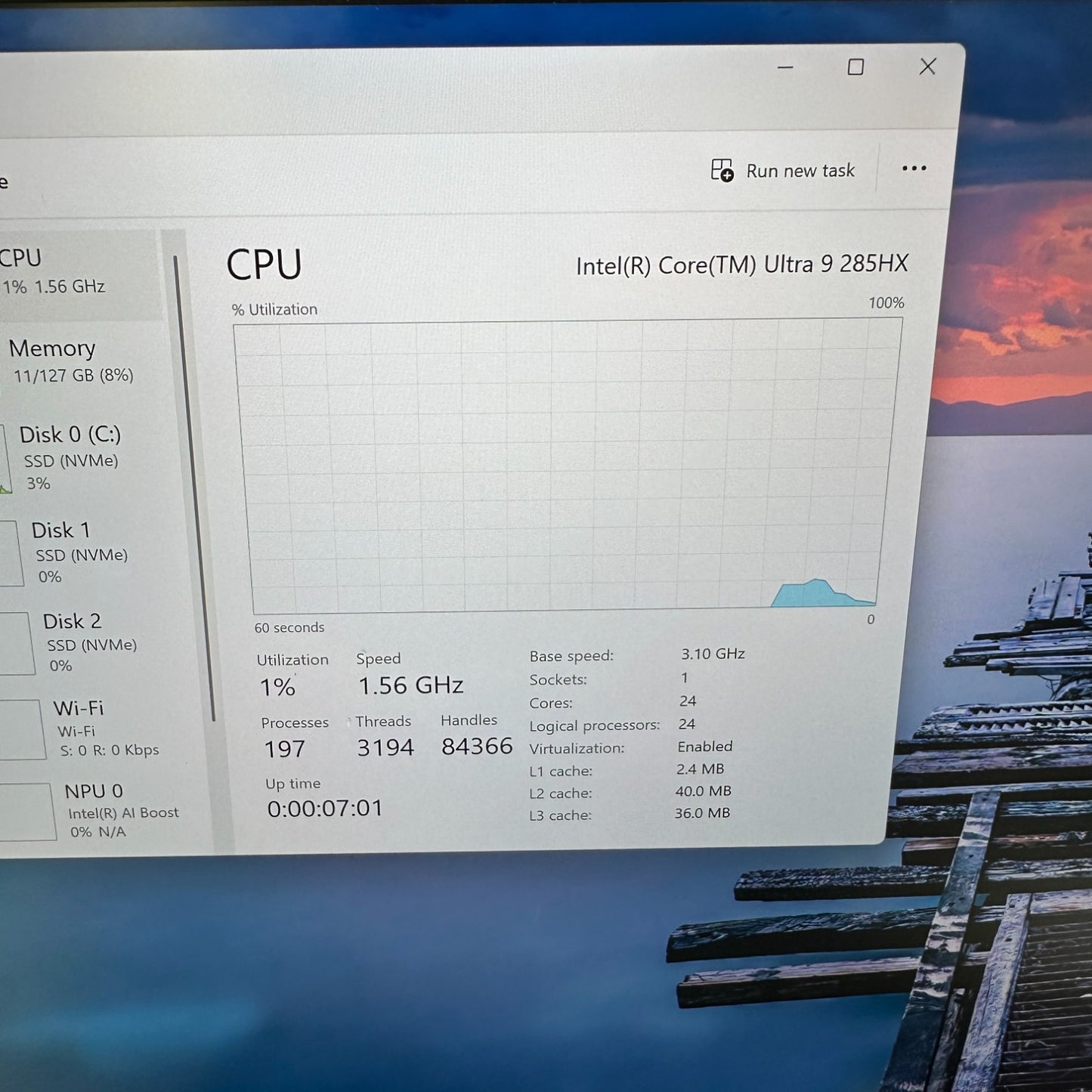Click the Wi-Fi S: 0 R: 0 Kbps text
The height and width of the screenshot is (1092, 1092).
pos(110,750)
